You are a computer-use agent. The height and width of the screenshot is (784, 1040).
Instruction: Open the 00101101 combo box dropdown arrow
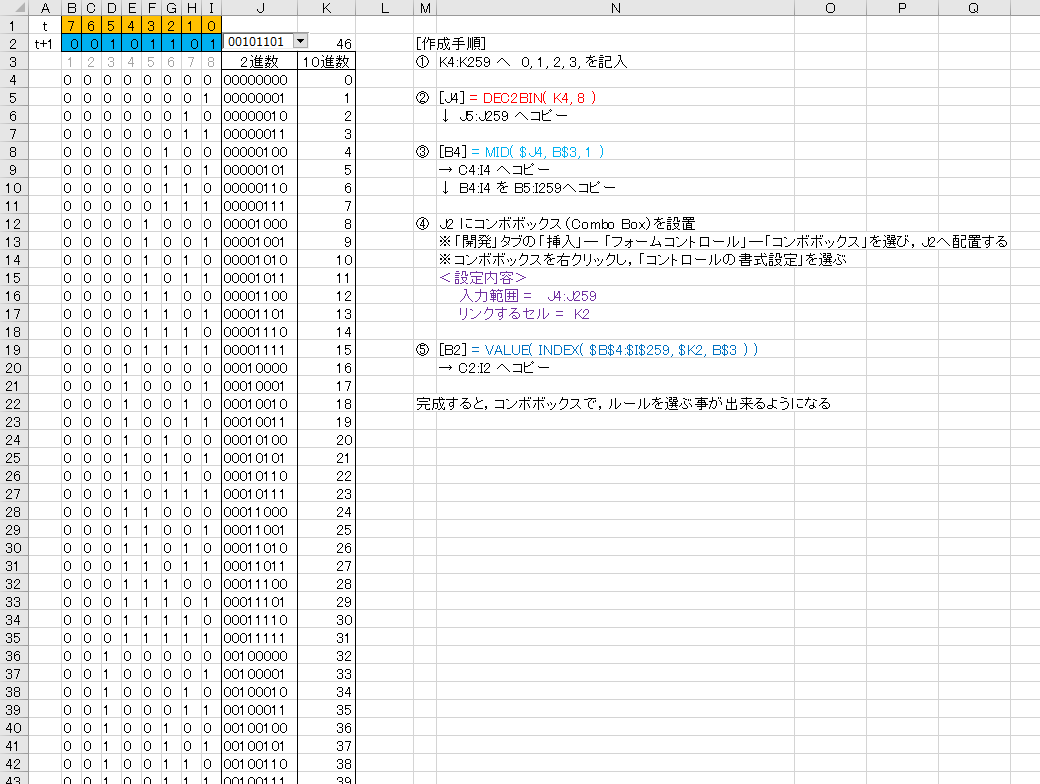(x=300, y=41)
